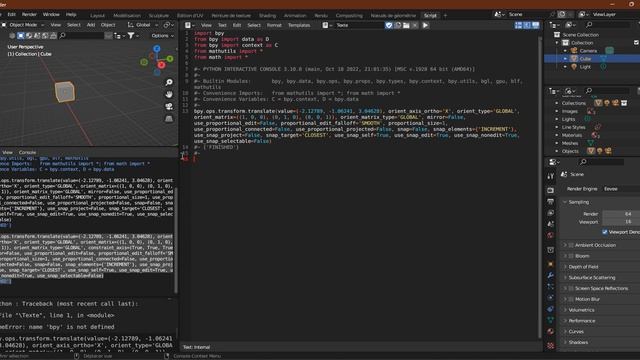640x360 pixels.
Task: Open the Object Mode dropdown
Action: [x=23, y=25]
